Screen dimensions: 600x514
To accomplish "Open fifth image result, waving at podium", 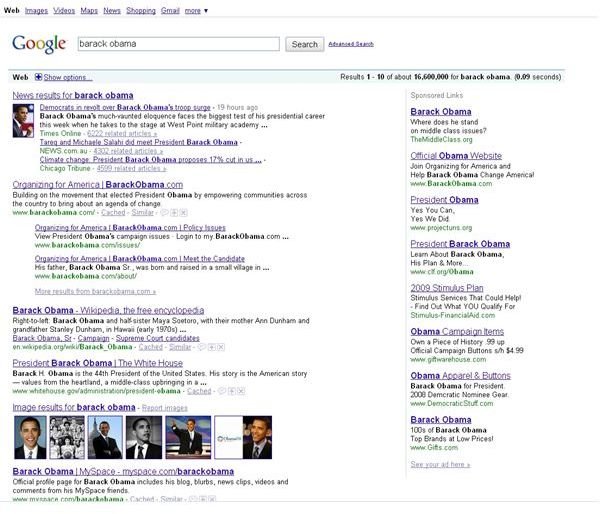I will 188,437.
